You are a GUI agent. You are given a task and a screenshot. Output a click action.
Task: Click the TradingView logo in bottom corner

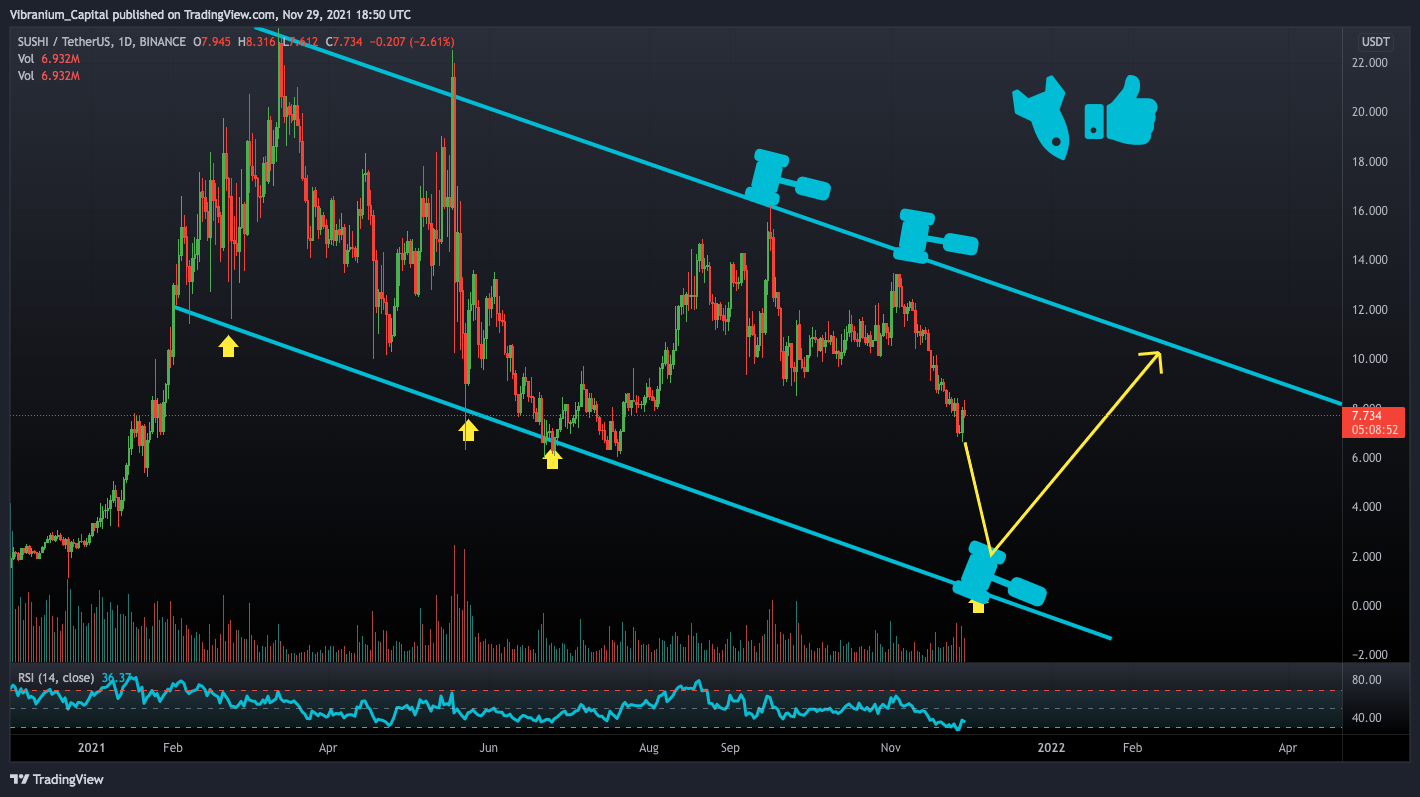pyautogui.click(x=57, y=779)
